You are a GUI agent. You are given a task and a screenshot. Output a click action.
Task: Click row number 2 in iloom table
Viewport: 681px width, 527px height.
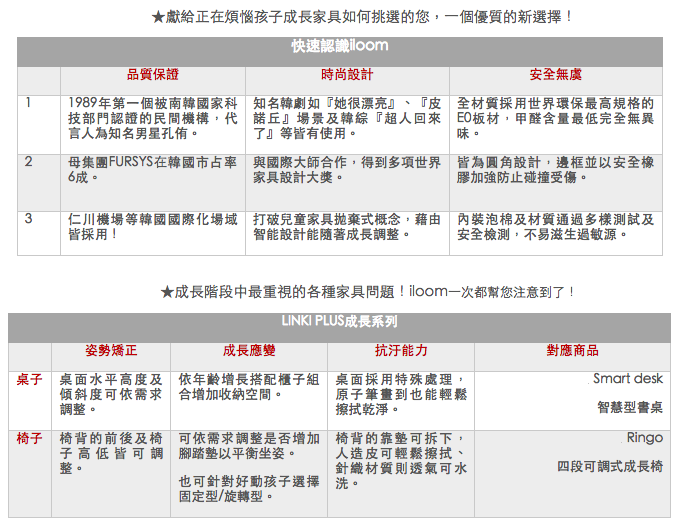(28, 162)
